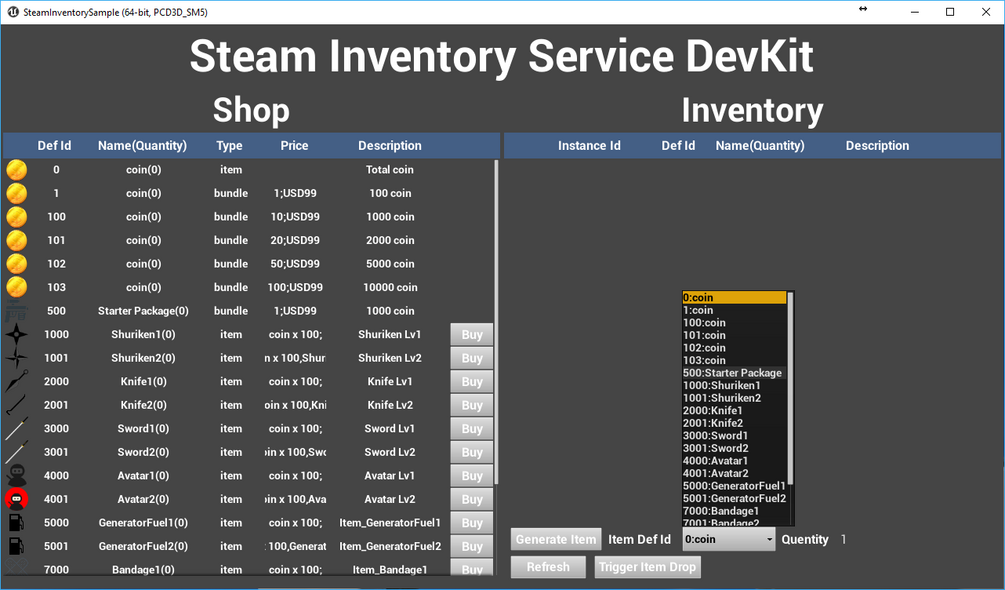Click the GeneratorFuel2 fuel pump icon

(x=17, y=546)
